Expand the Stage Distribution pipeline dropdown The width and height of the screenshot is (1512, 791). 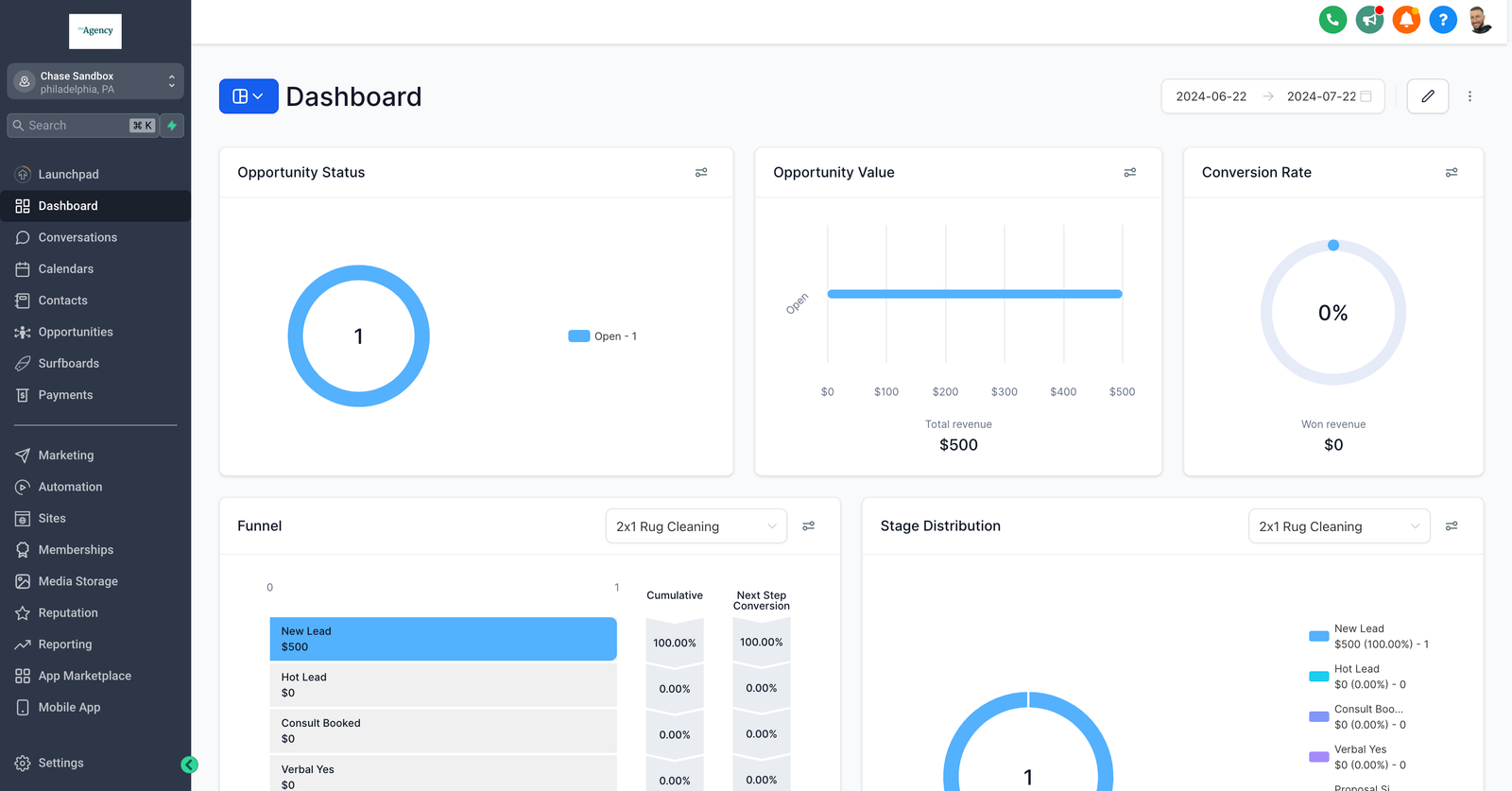[x=1338, y=526]
